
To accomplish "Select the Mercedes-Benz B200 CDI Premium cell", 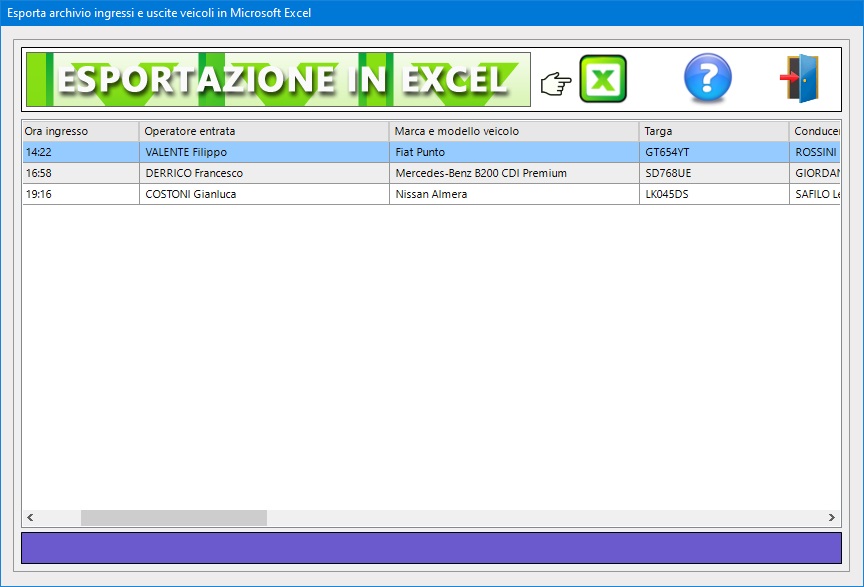I will pyautogui.click(x=514, y=173).
